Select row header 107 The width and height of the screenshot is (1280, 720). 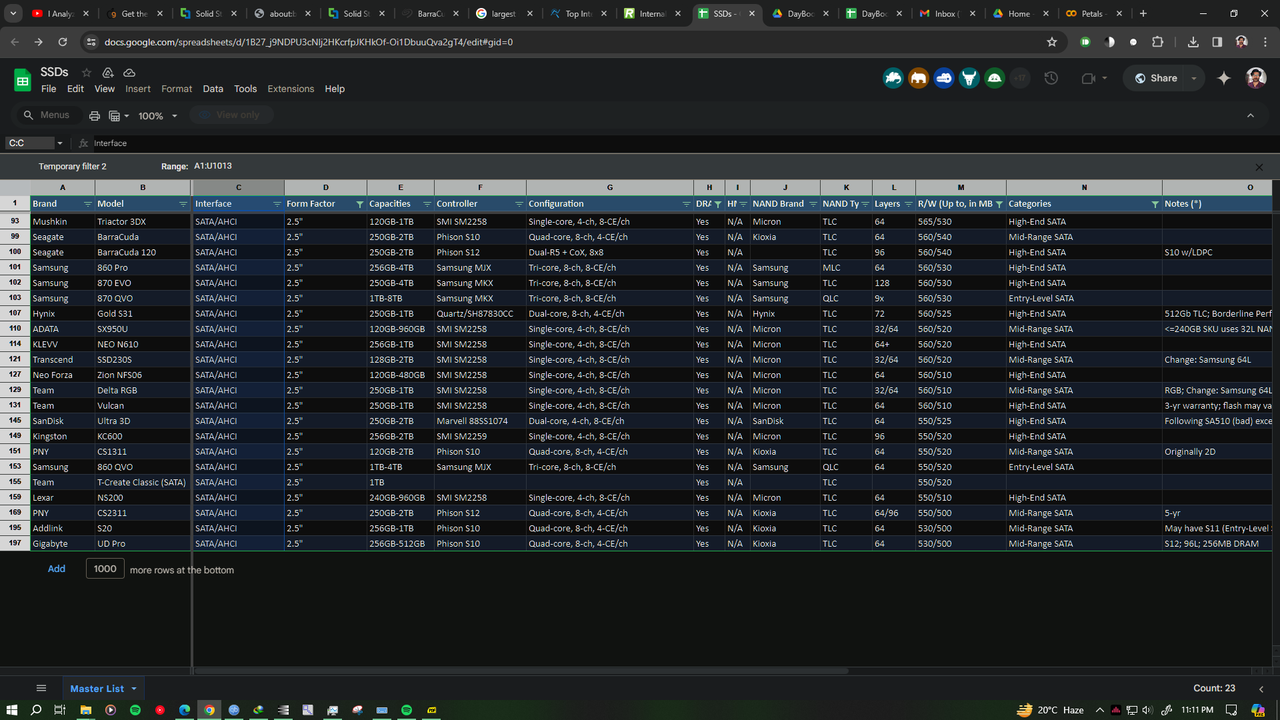[x=15, y=314]
